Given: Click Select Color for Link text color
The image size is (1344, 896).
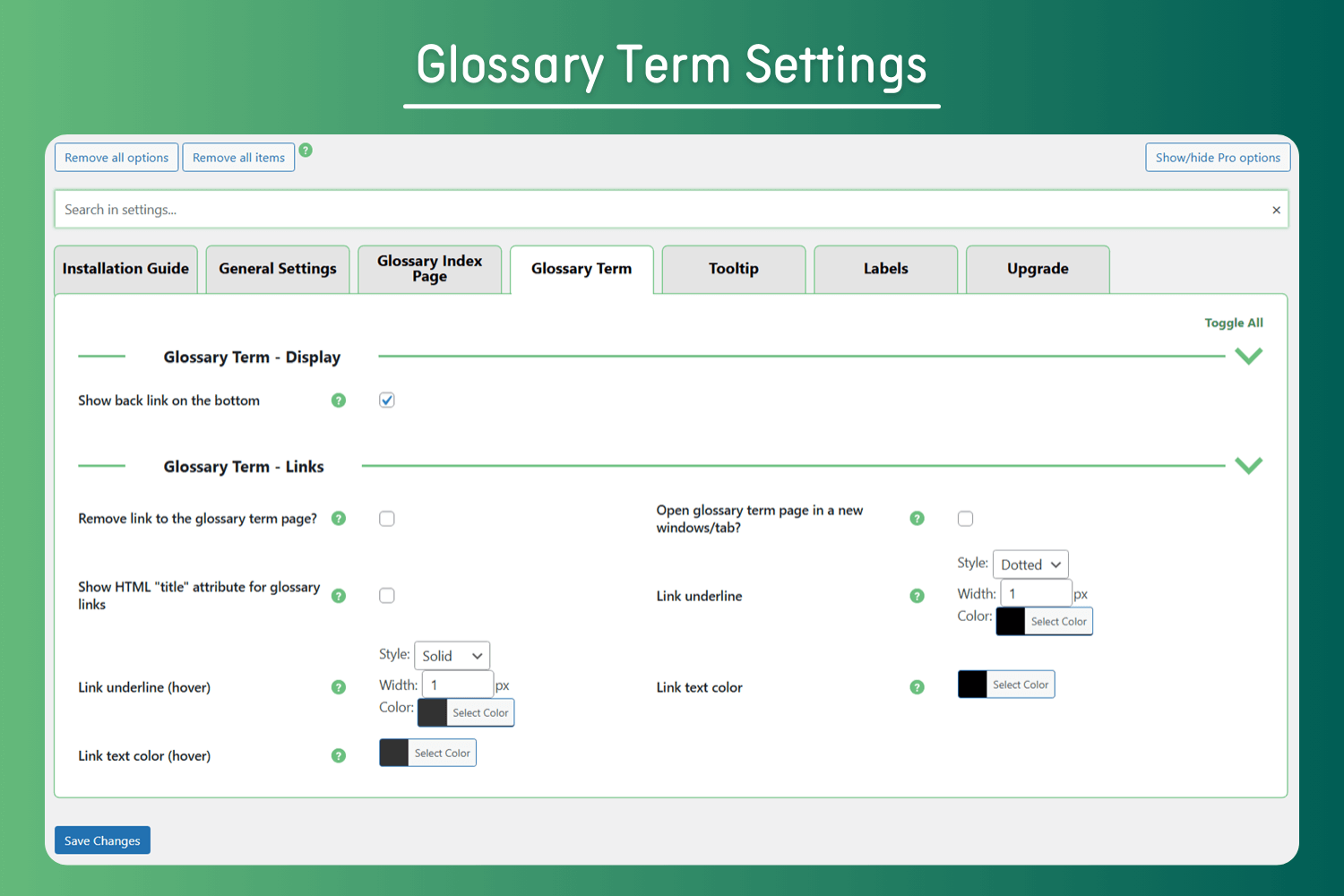Looking at the screenshot, I should pyautogui.click(x=1021, y=685).
